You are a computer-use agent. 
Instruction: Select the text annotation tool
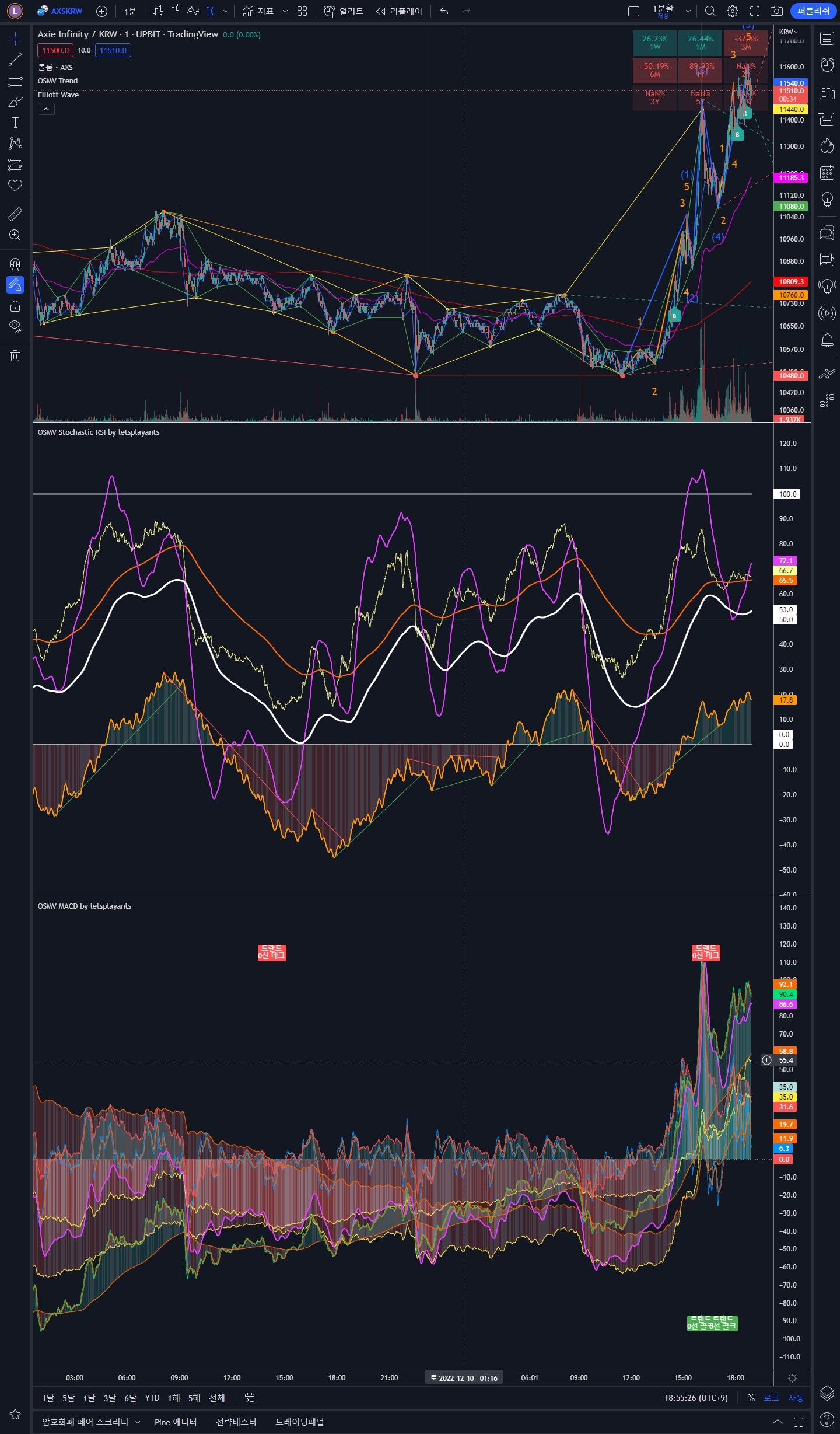15,123
